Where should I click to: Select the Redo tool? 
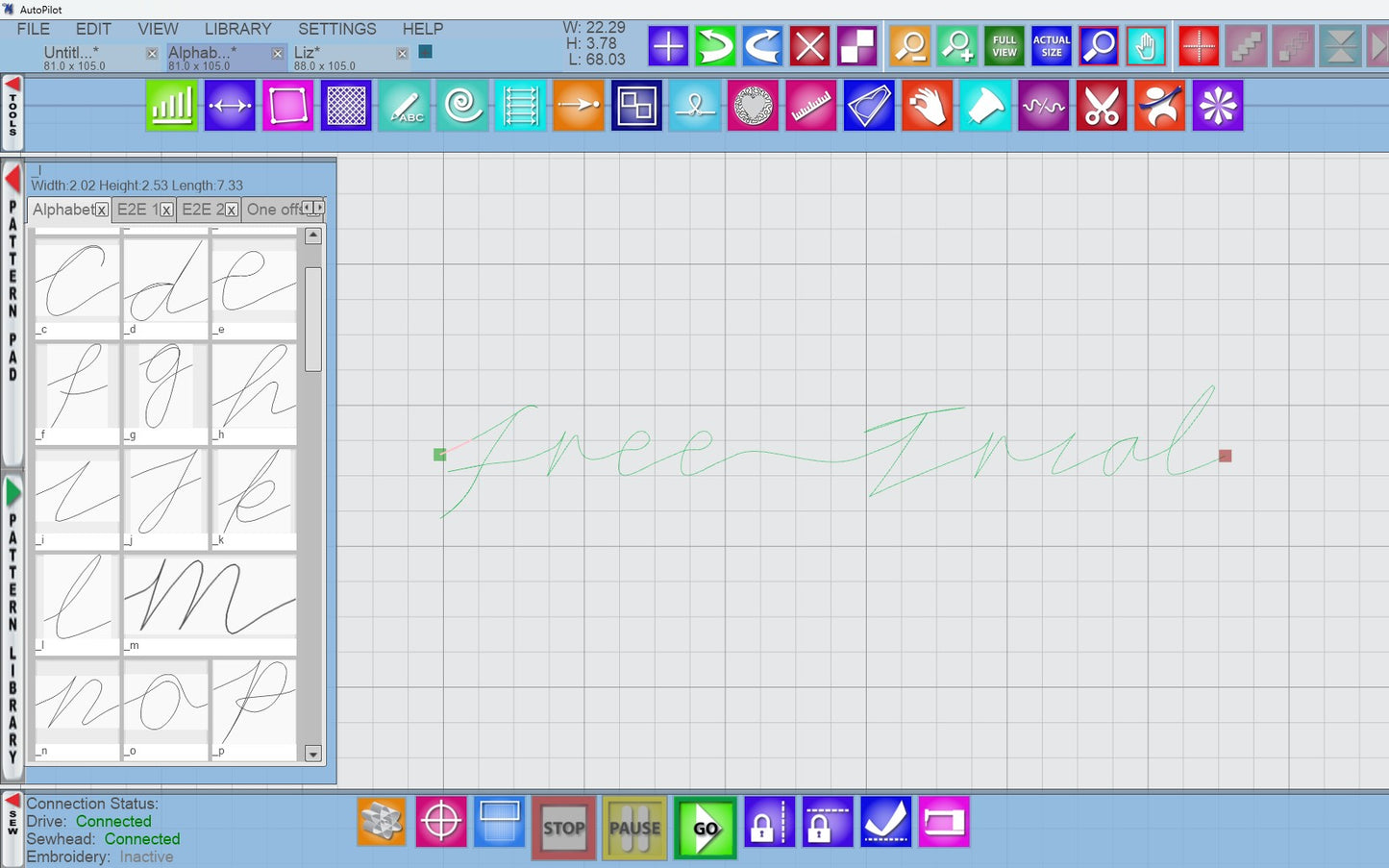[x=762, y=45]
